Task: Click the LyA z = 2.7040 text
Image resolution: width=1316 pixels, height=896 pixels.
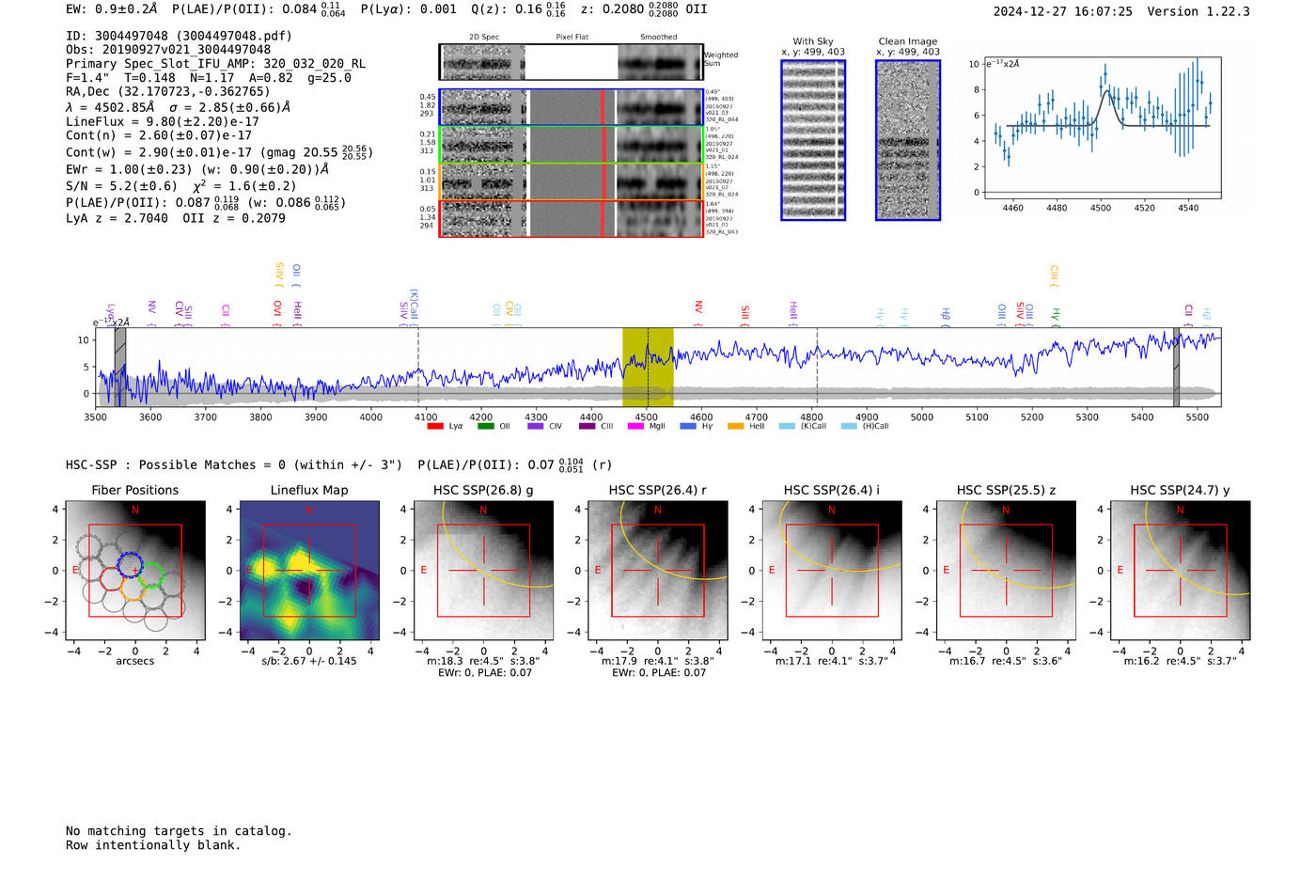Action: [117, 218]
